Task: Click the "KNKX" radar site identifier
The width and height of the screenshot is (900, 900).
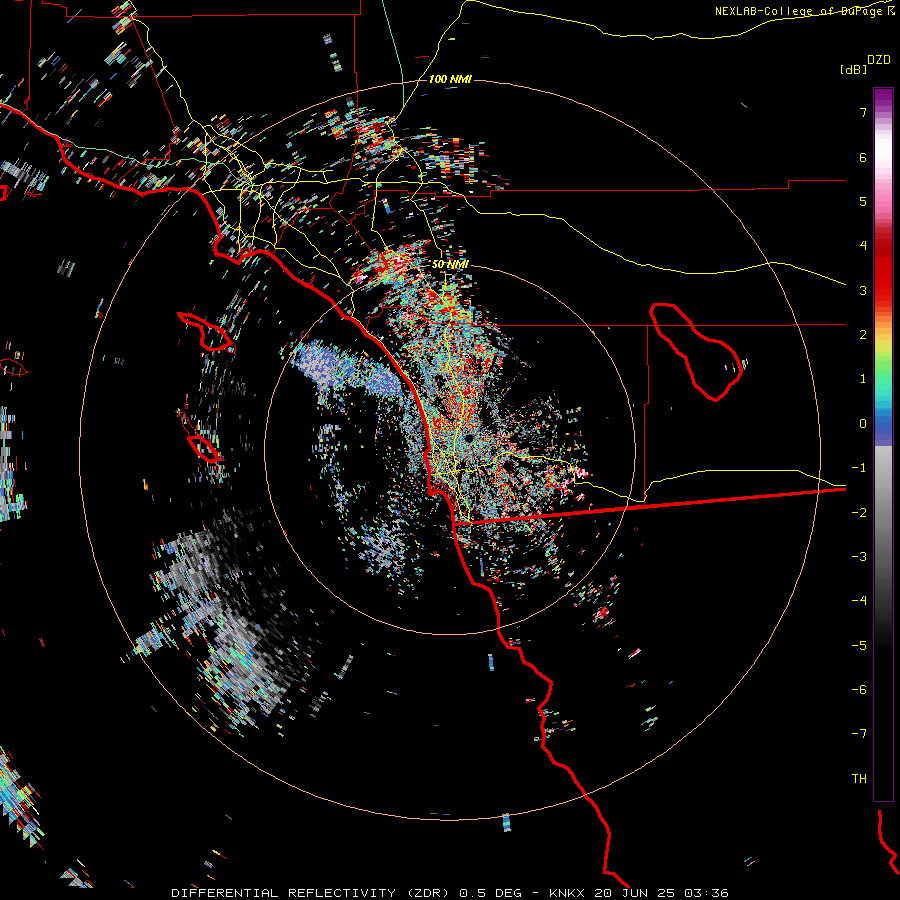Action: (567, 893)
